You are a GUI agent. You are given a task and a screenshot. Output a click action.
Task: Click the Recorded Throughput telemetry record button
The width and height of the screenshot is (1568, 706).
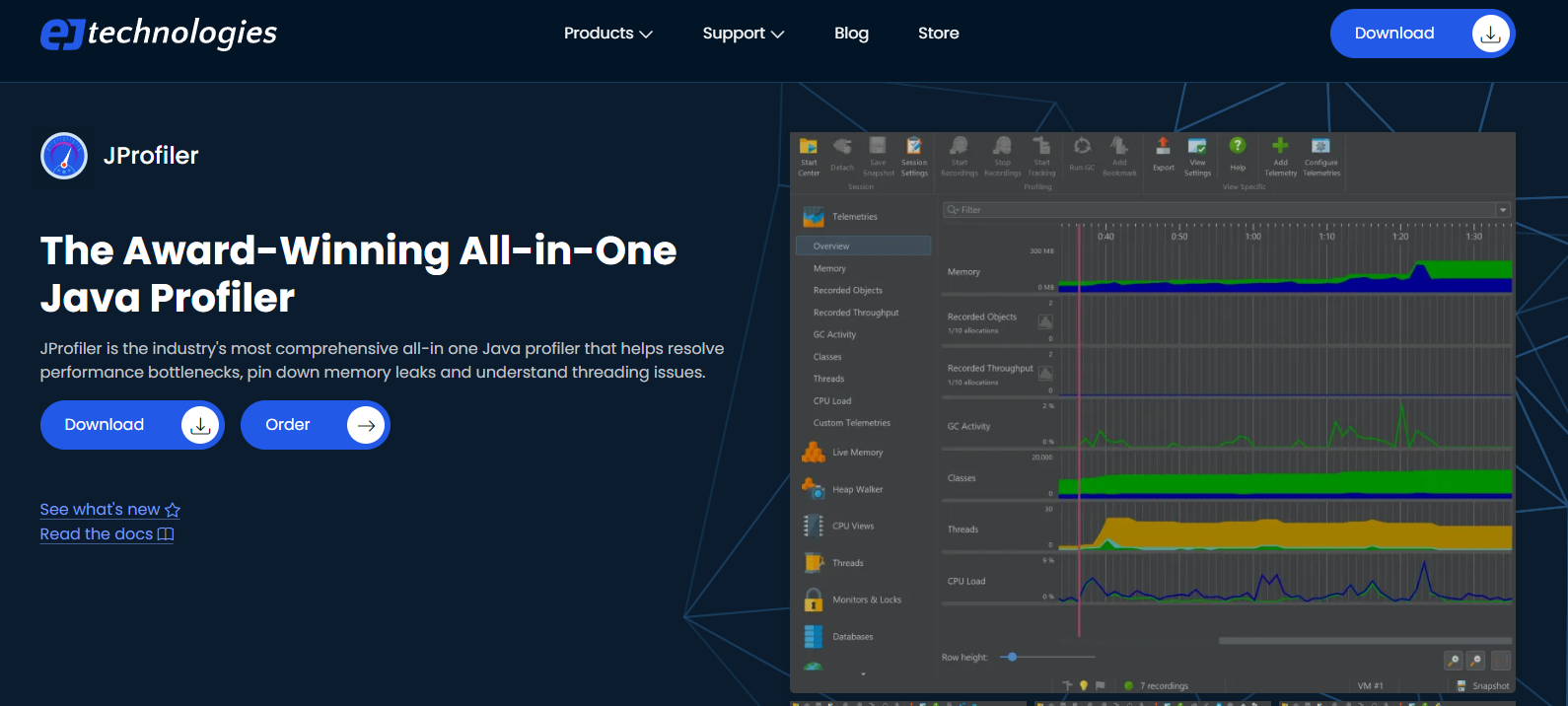point(1045,373)
